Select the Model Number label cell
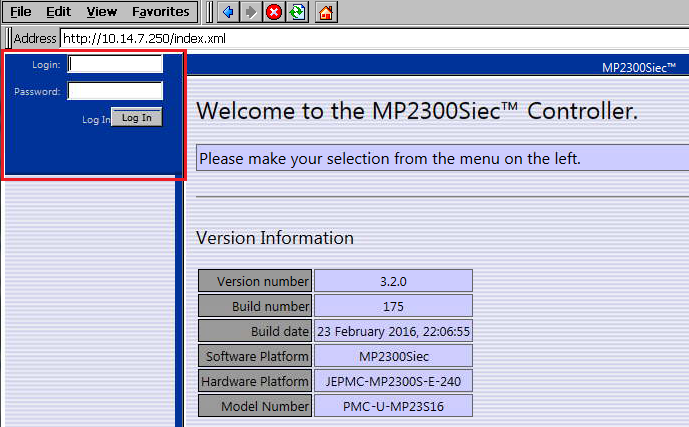The width and height of the screenshot is (689, 427). [x=255, y=406]
